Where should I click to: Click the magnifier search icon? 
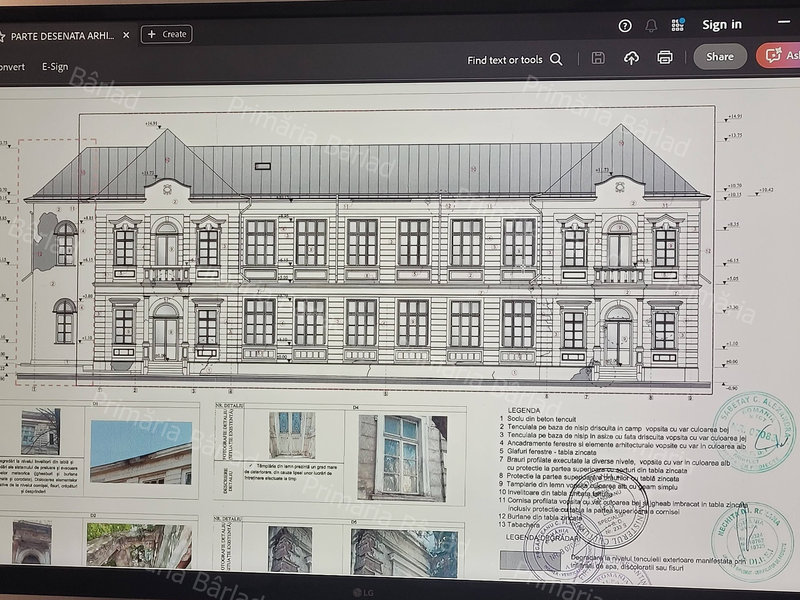tap(556, 60)
